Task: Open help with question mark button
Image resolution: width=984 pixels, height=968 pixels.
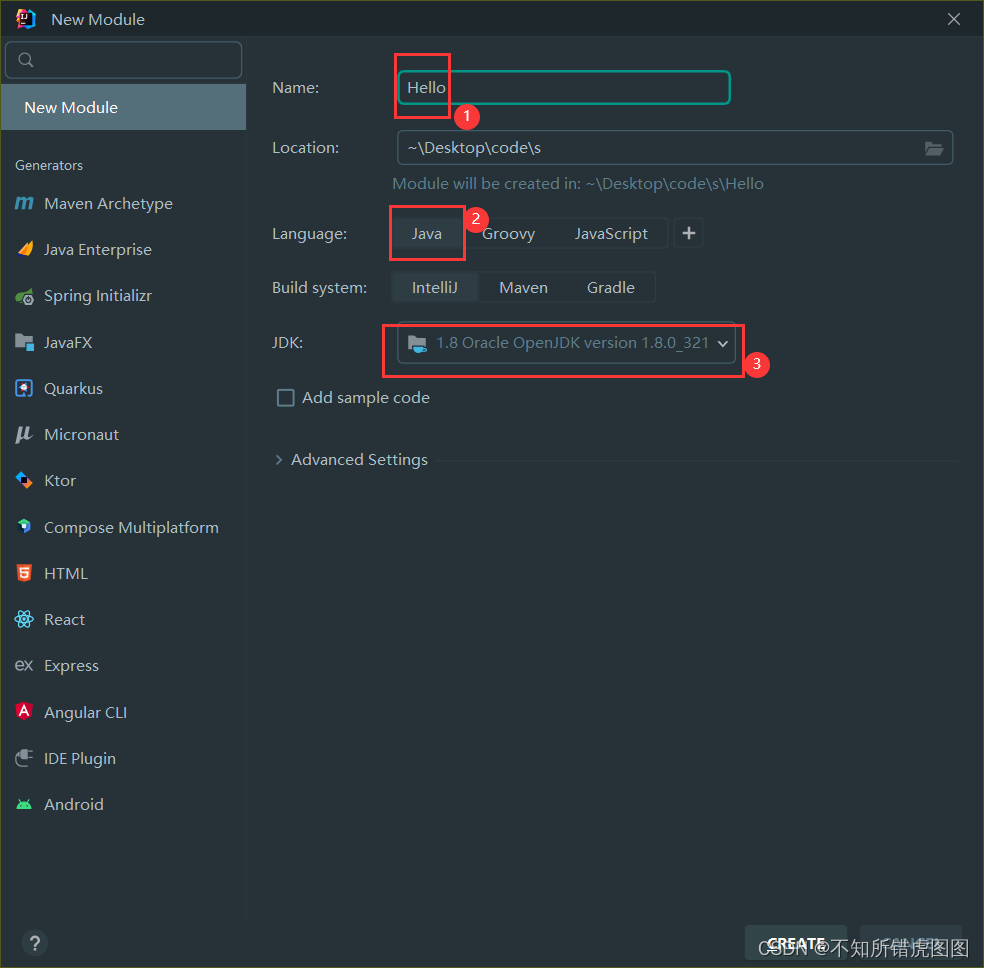Action: 35,943
